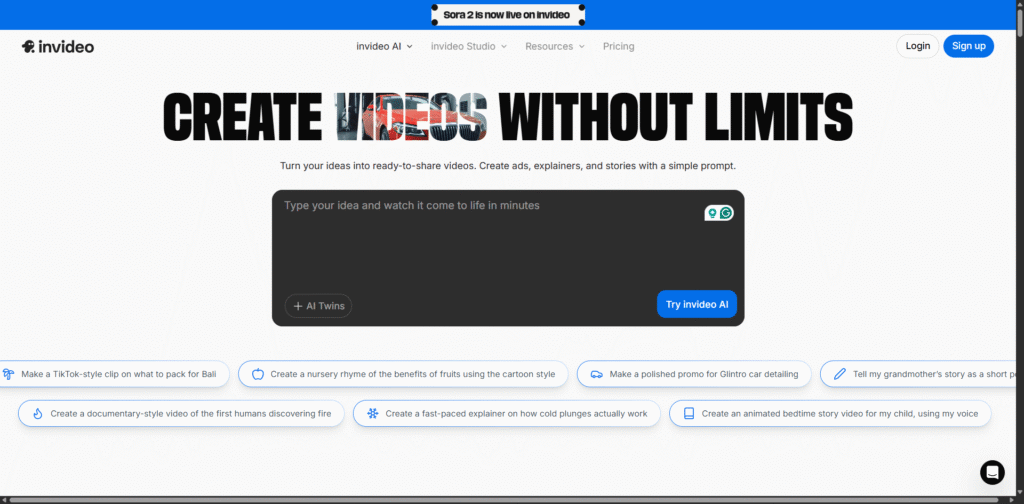
Task: Select the animated bedtime story prompt
Action: tap(830, 413)
